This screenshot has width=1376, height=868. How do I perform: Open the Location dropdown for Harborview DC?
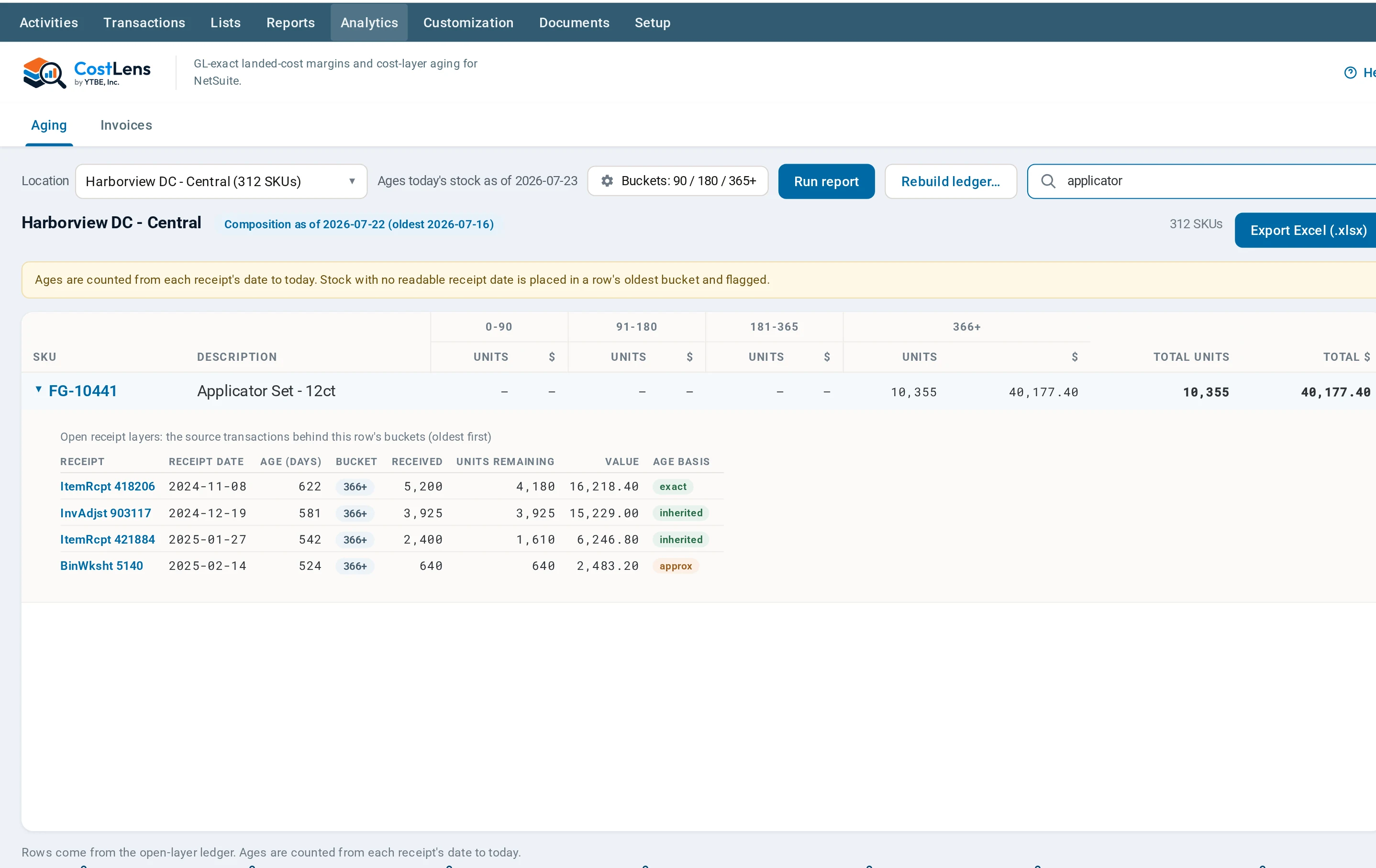click(221, 181)
